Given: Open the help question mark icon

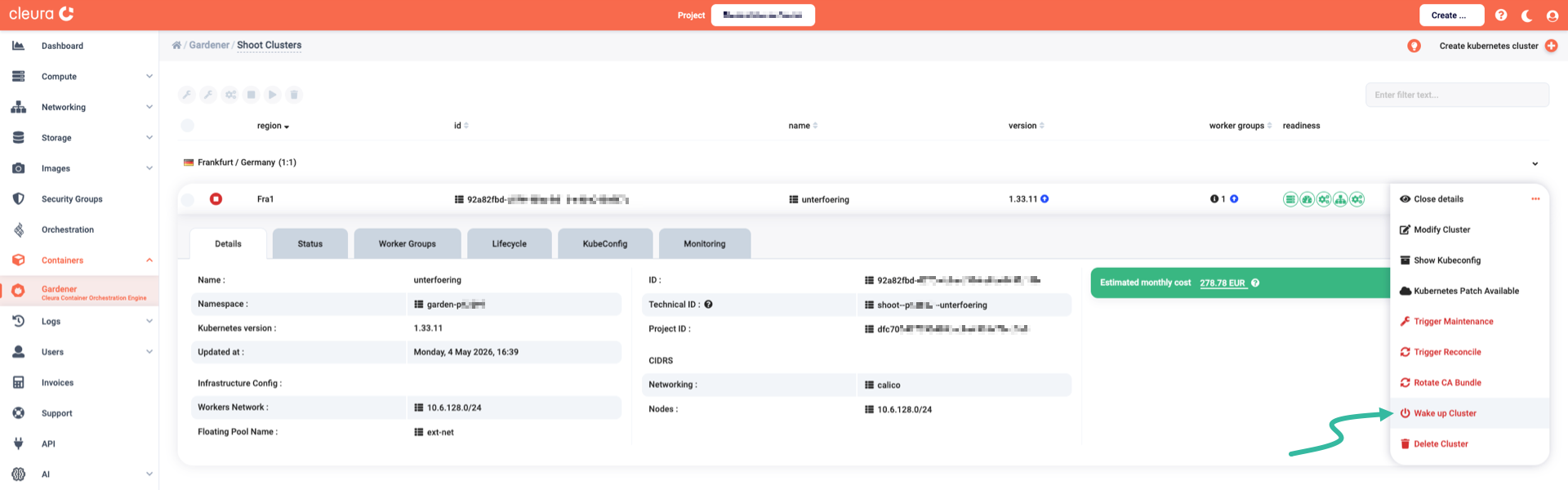Looking at the screenshot, I should 1501,15.
